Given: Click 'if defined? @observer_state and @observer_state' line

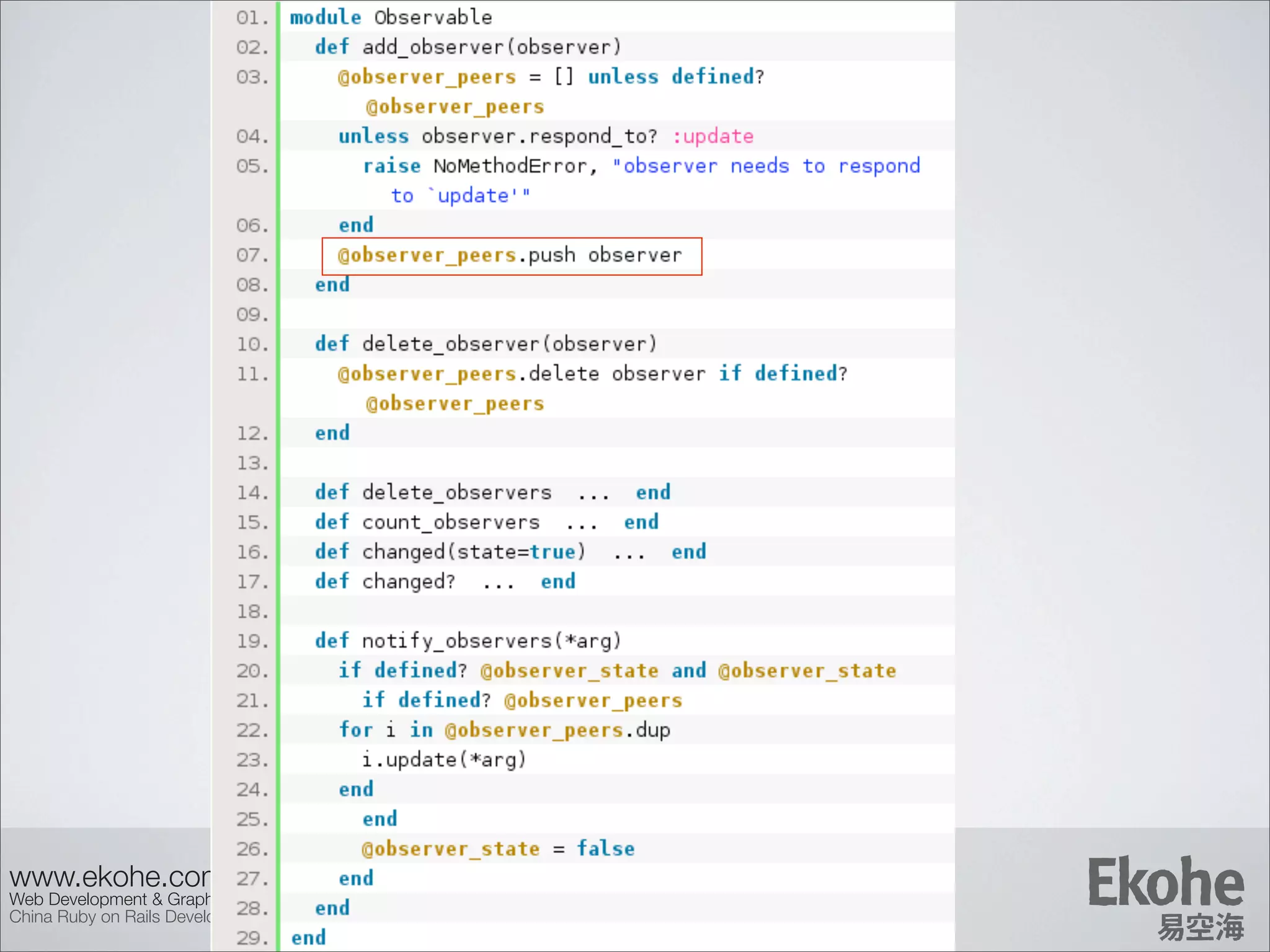Looking at the screenshot, I should 617,671.
